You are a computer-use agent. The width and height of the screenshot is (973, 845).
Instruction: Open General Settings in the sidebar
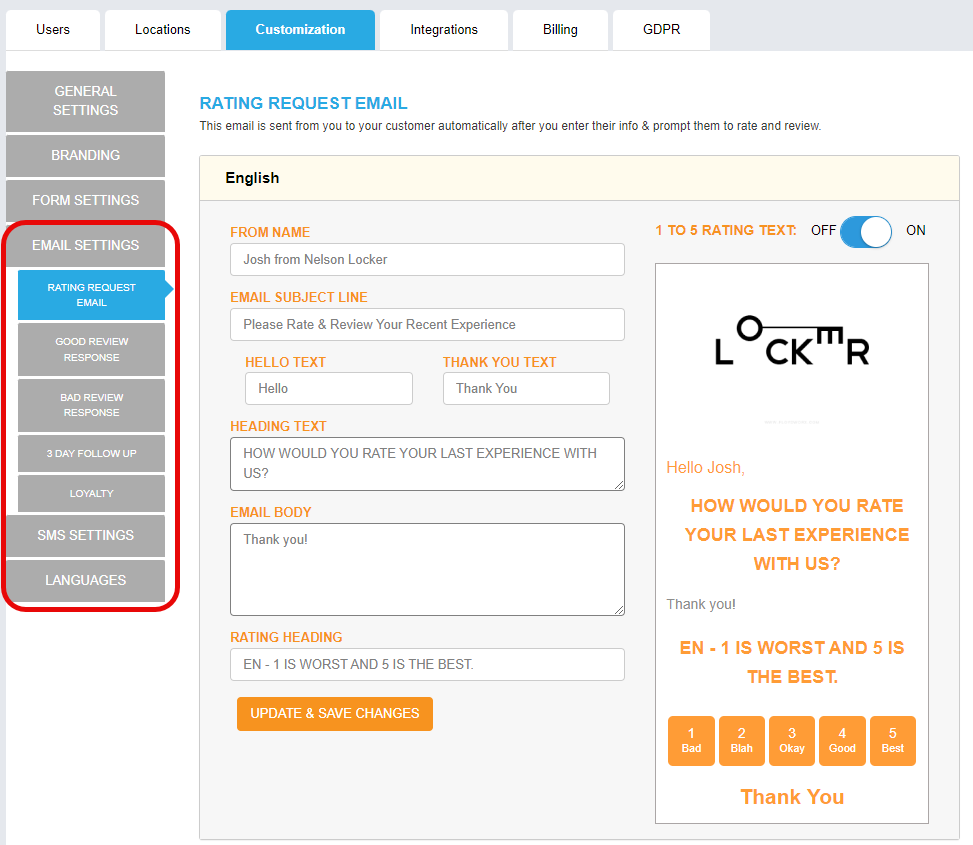click(x=85, y=101)
